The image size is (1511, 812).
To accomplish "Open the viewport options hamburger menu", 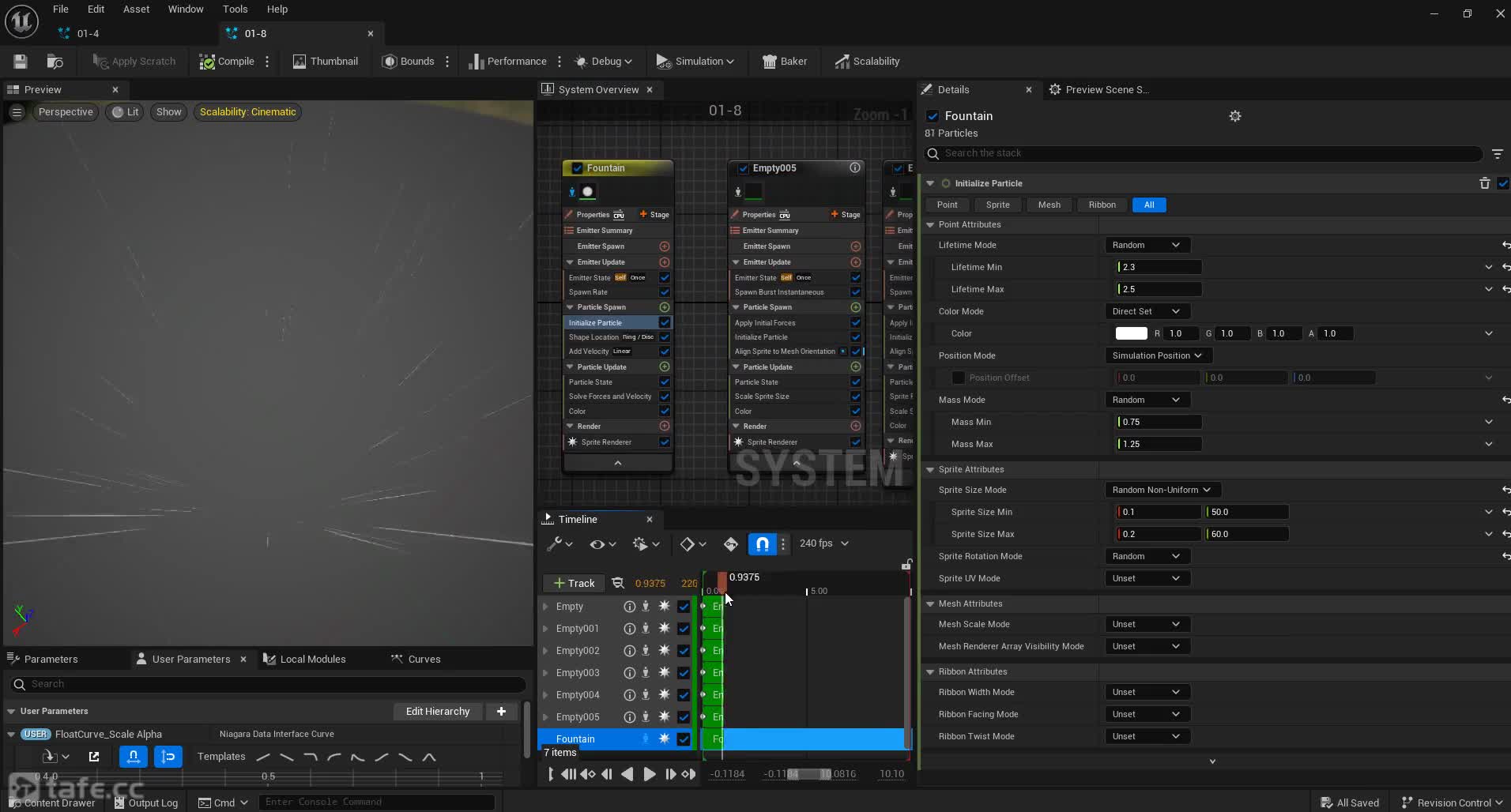I will pos(17,112).
